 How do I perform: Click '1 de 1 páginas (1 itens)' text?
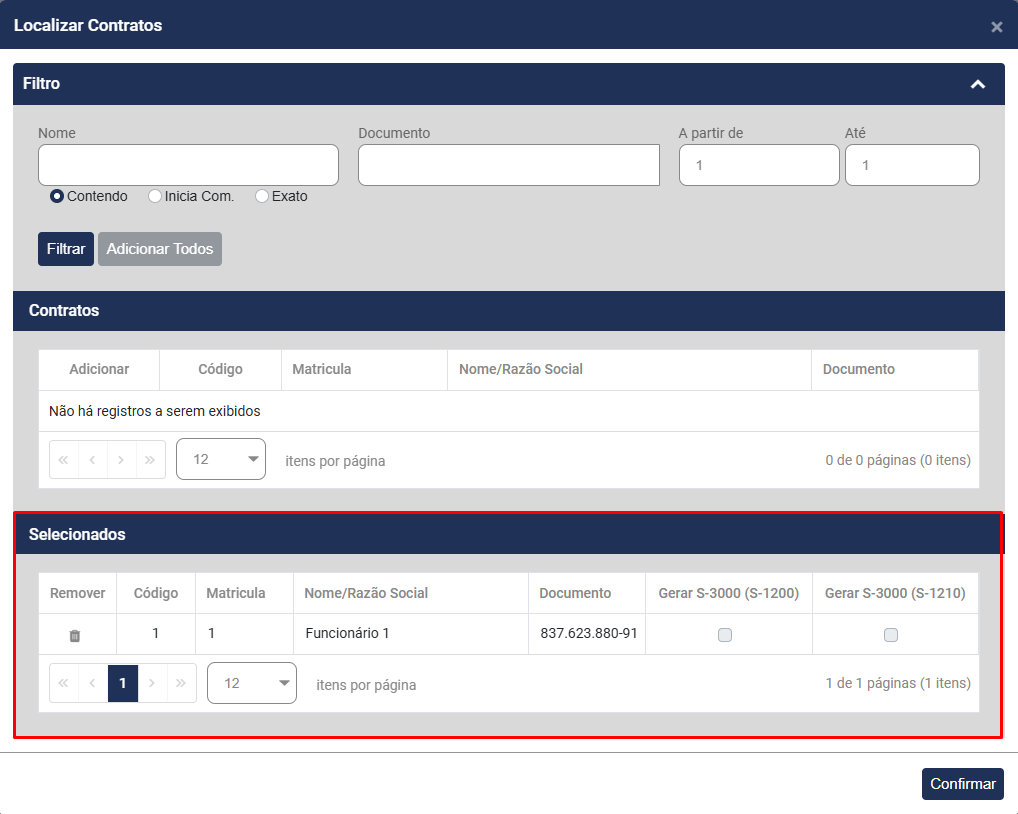coord(898,684)
